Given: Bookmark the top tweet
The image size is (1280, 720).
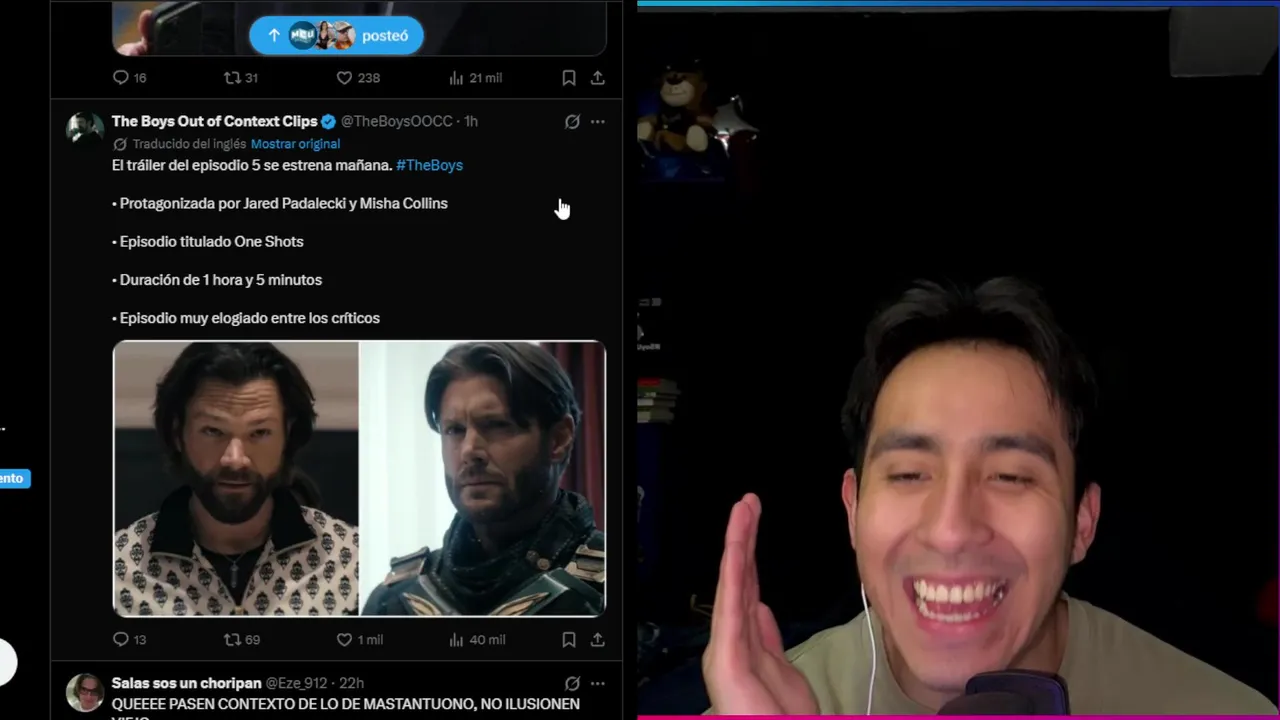Looking at the screenshot, I should [x=568, y=78].
